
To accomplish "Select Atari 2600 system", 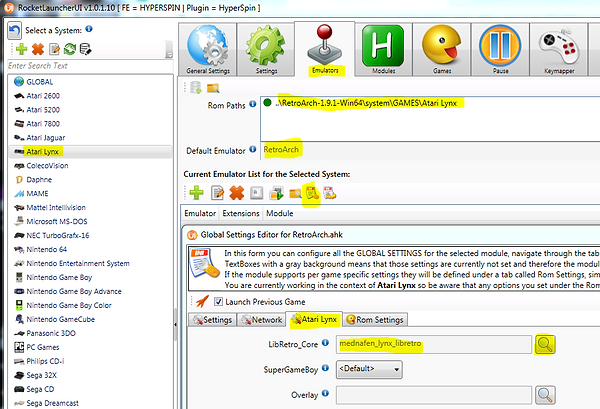I will tap(90, 96).
